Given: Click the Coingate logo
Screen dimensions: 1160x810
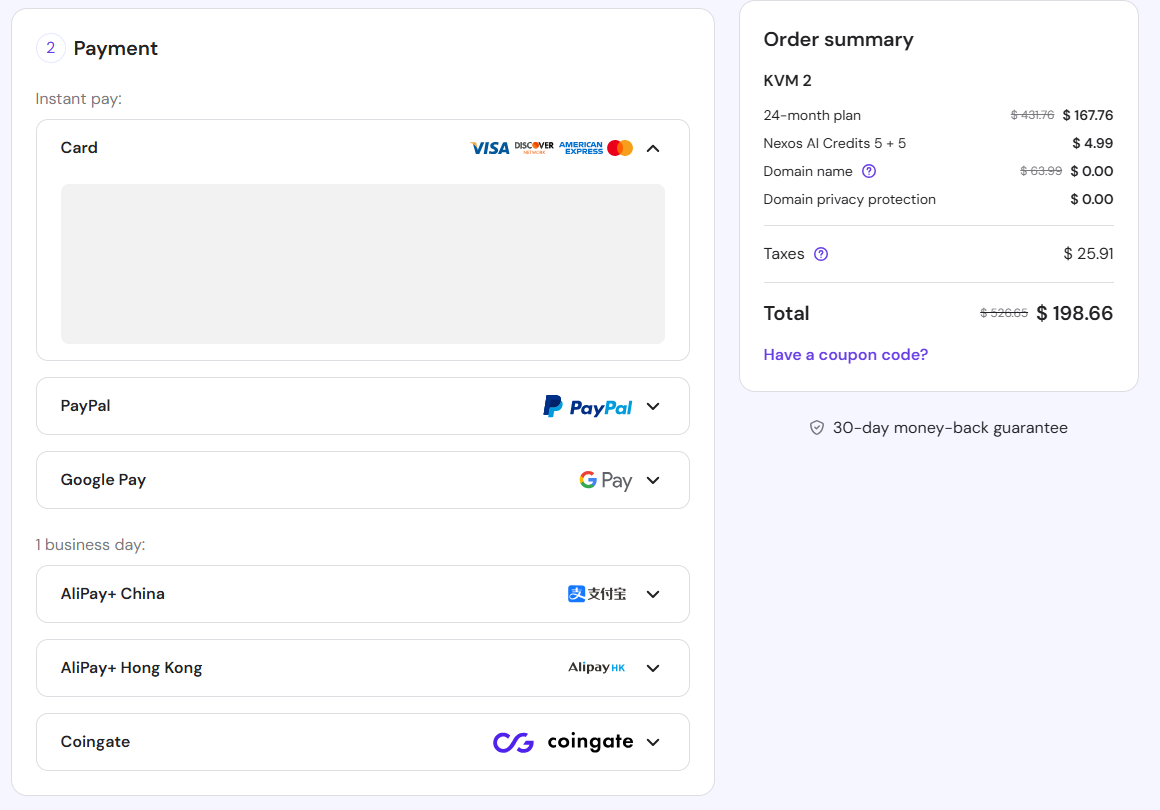Looking at the screenshot, I should click(x=563, y=742).
